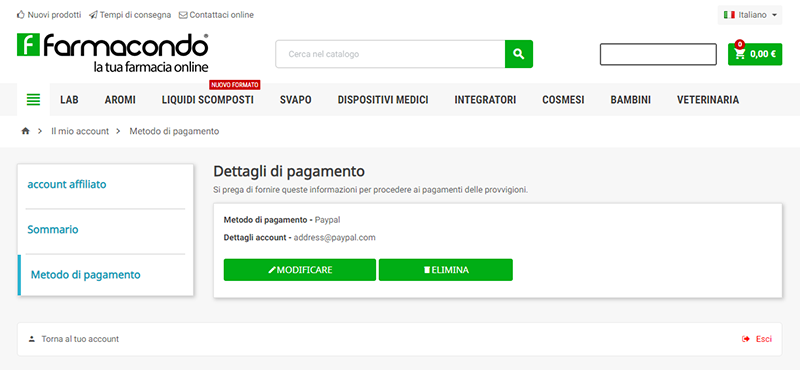This screenshot has width=800, height=370.
Task: Select Metodo di pagamento in sidebar
Action: 86,275
